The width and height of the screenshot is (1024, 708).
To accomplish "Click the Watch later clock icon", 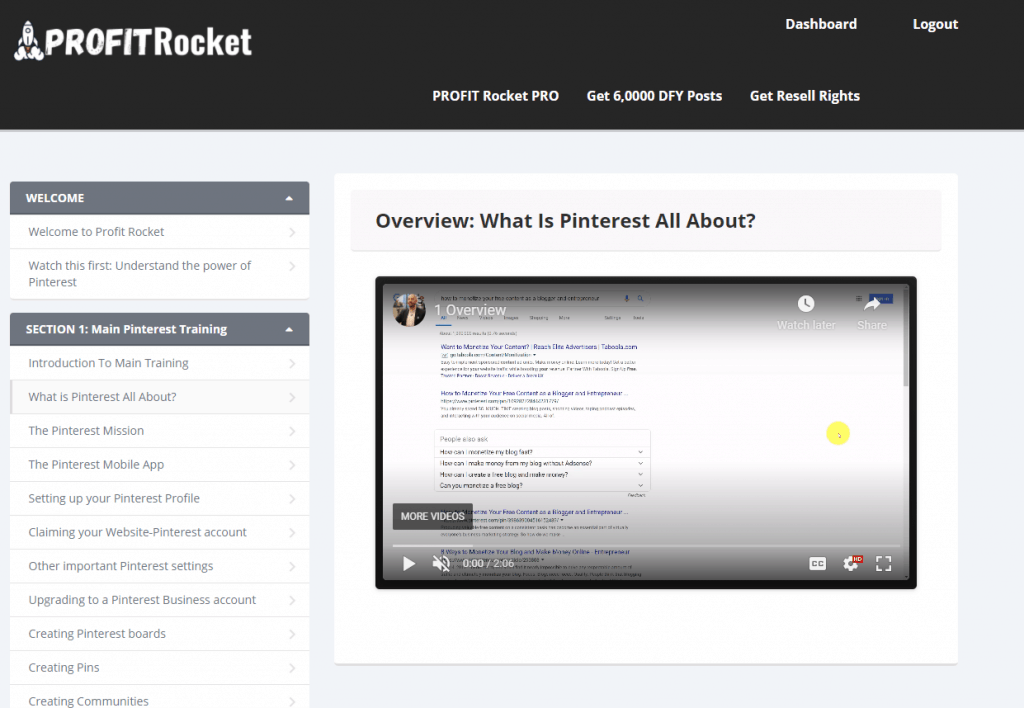I will (x=806, y=304).
